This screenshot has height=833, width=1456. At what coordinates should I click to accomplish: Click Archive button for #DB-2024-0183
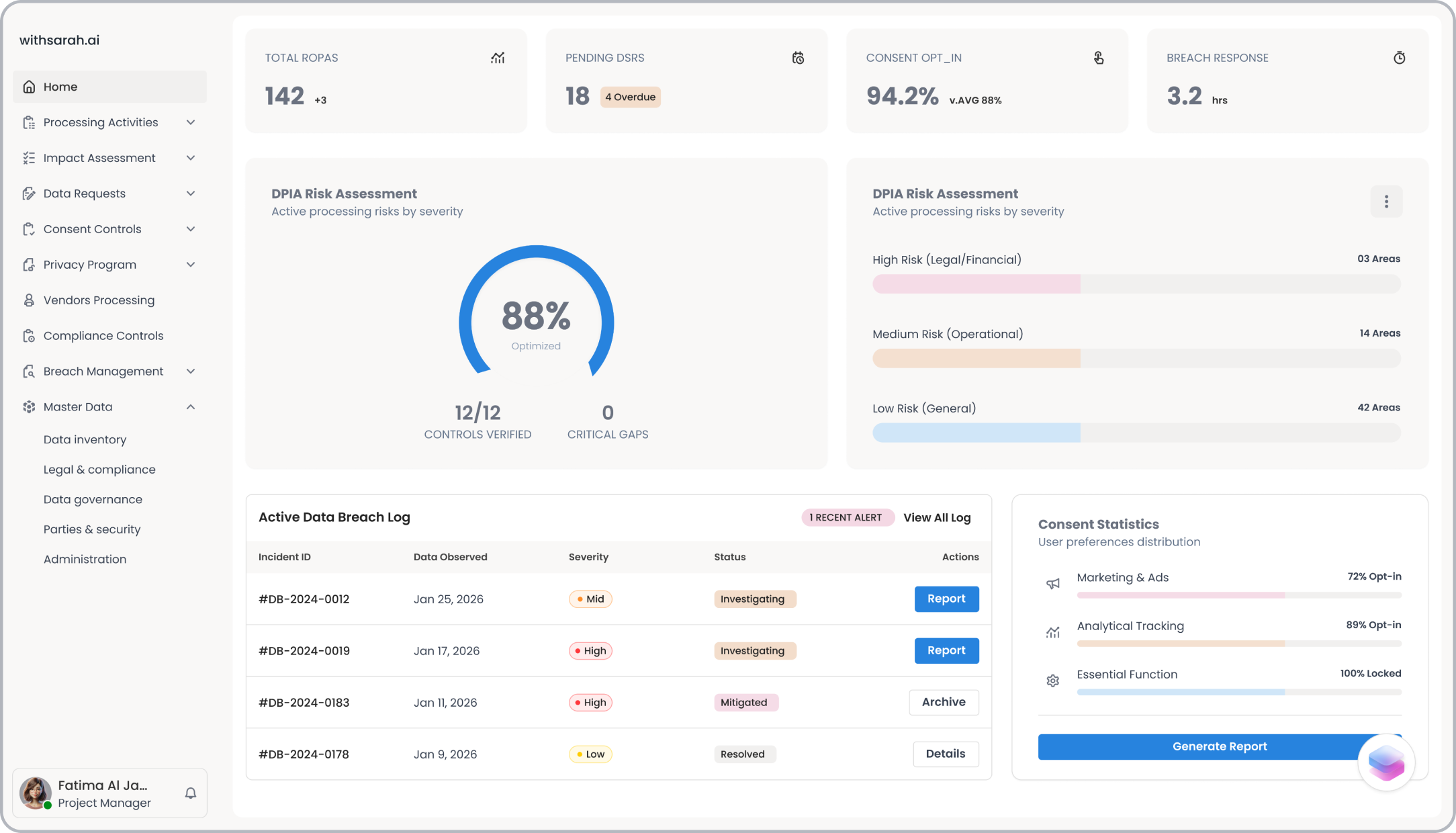pos(944,702)
